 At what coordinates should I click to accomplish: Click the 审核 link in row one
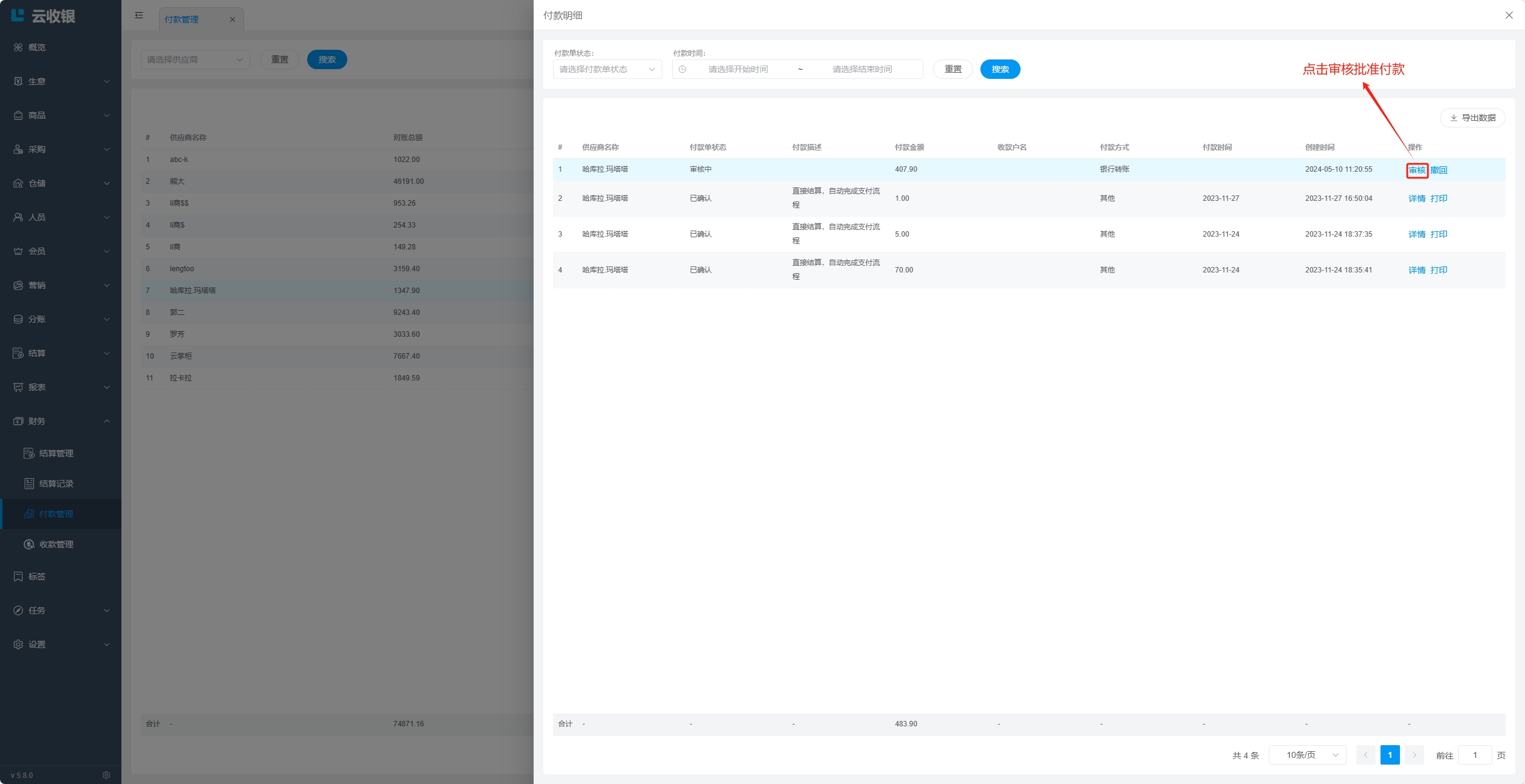1416,171
